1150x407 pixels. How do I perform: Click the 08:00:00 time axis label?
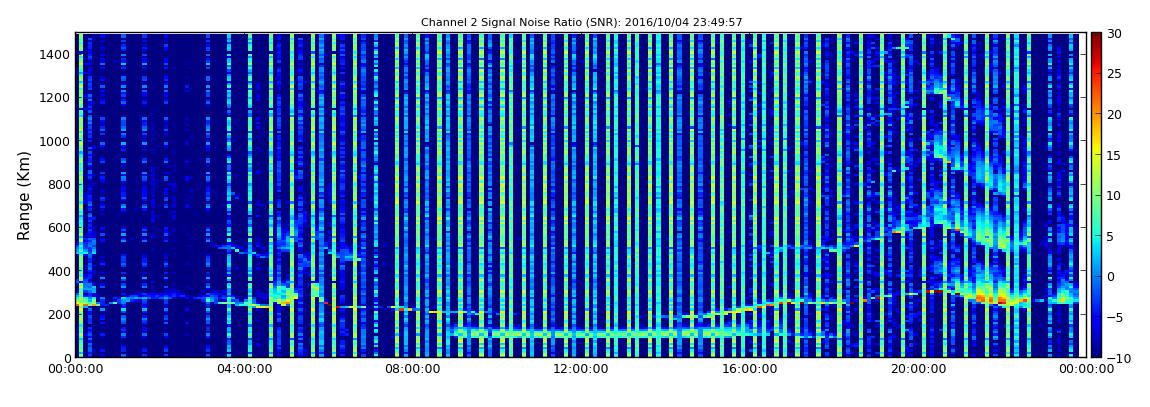[412, 370]
